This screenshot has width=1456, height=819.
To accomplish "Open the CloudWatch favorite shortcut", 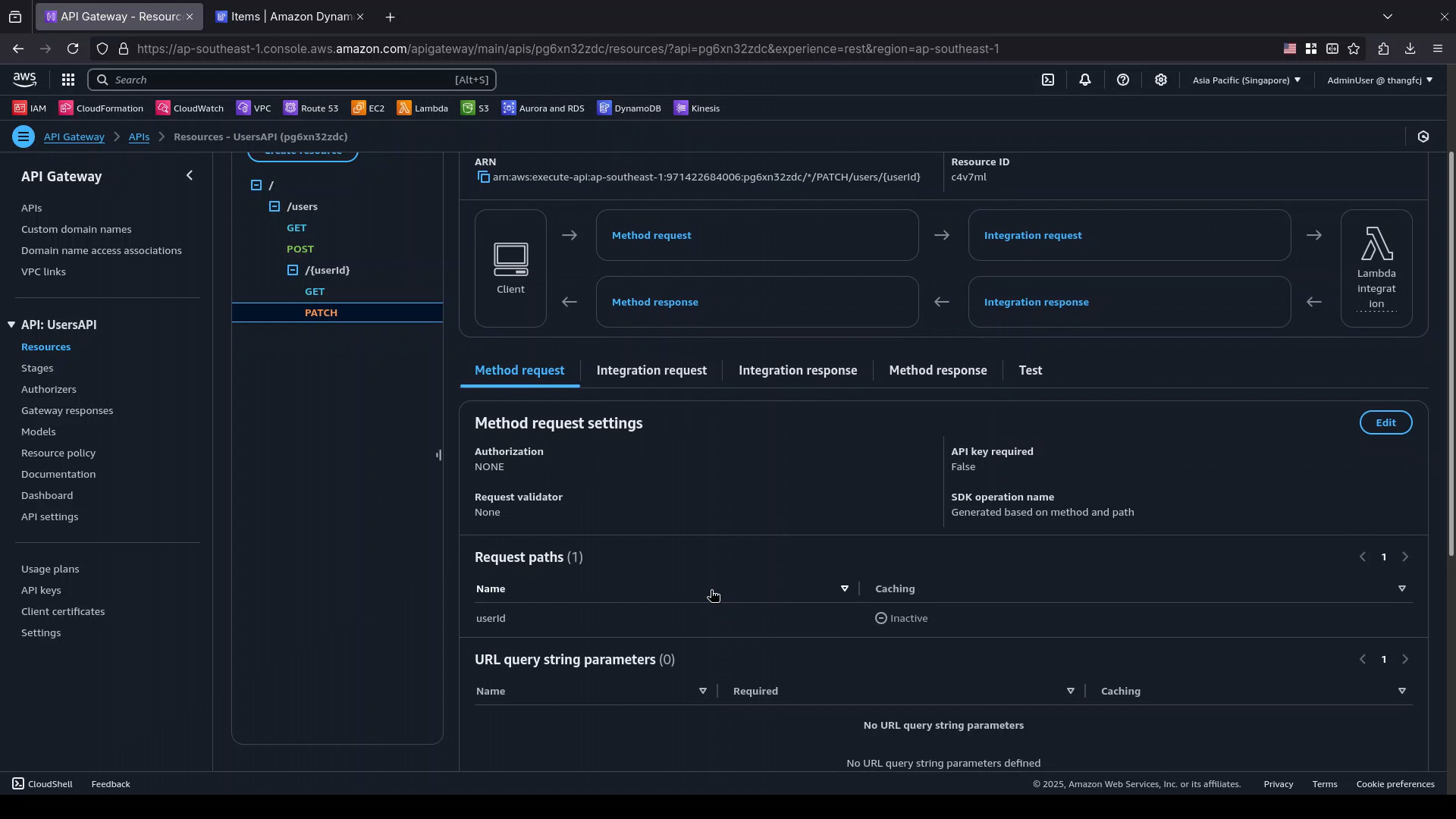I will (x=190, y=108).
